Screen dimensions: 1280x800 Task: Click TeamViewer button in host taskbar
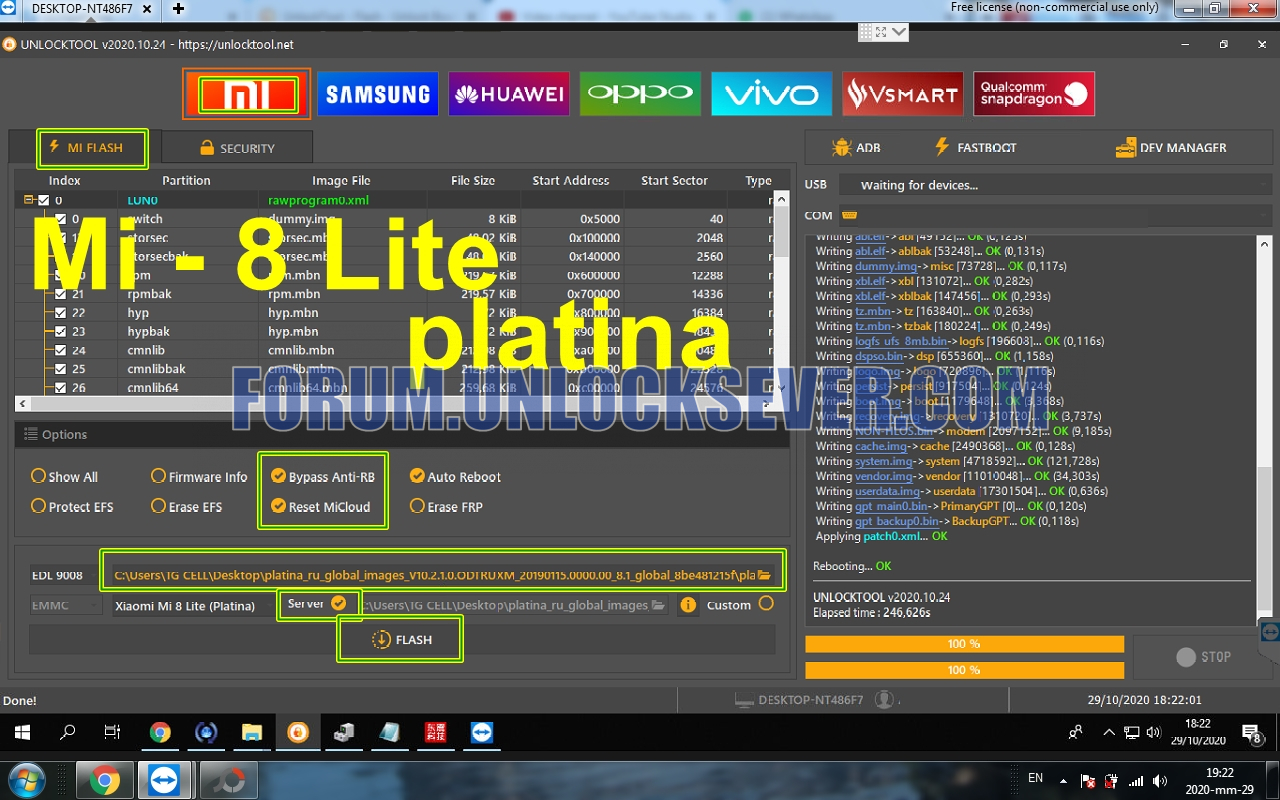(162, 780)
